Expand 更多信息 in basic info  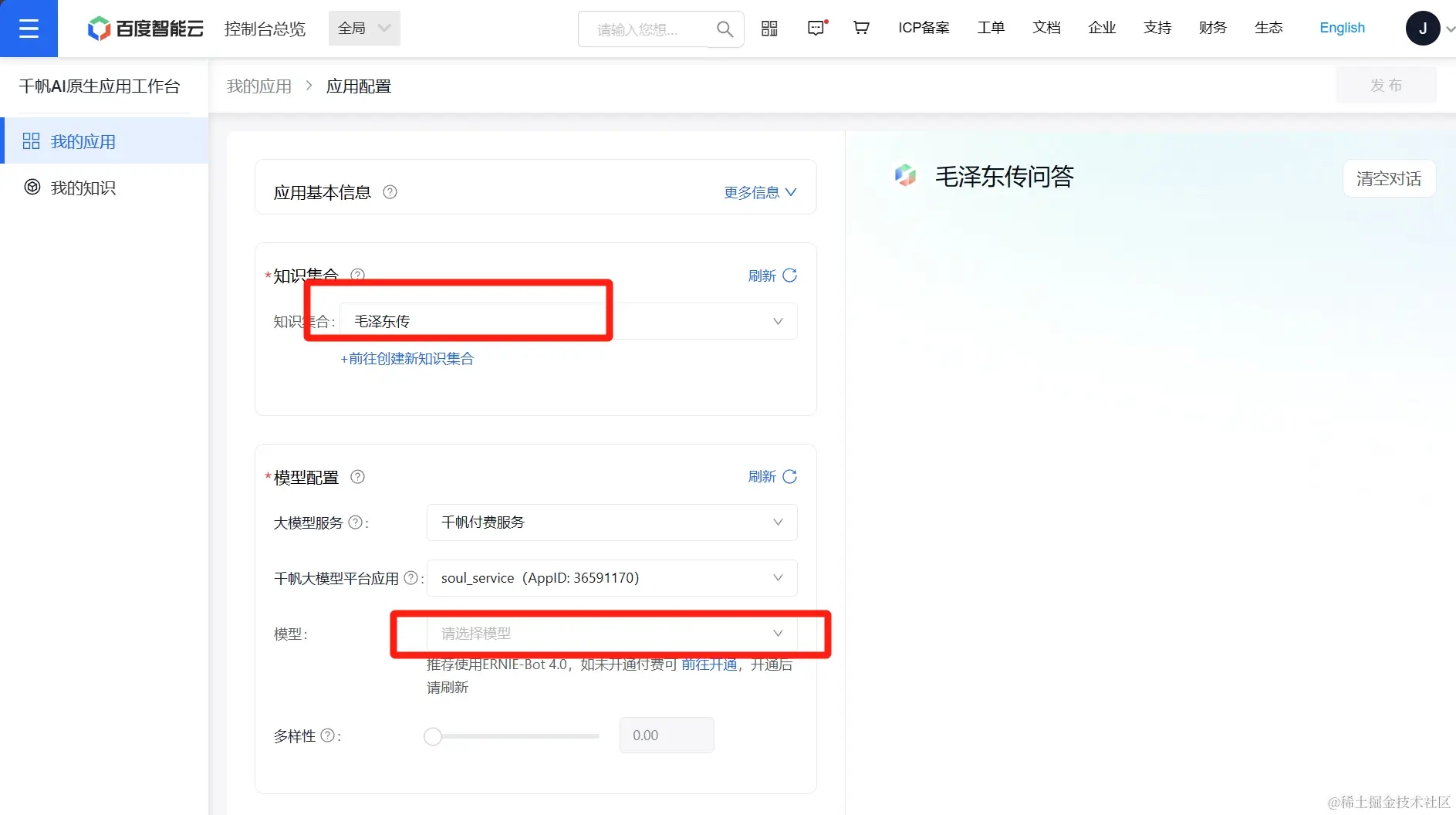(x=760, y=192)
